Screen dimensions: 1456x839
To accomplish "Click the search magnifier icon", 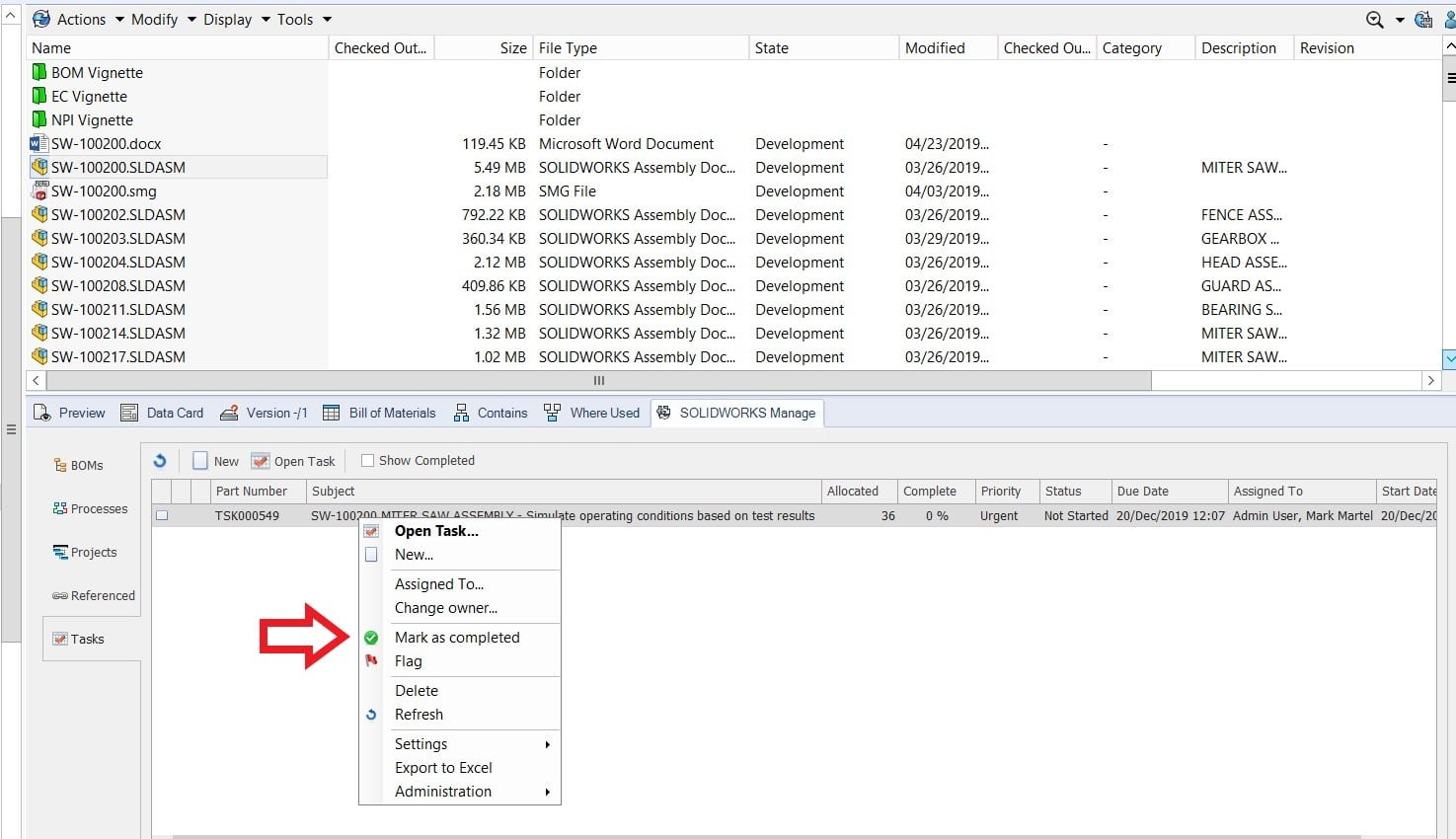I will point(1374,20).
